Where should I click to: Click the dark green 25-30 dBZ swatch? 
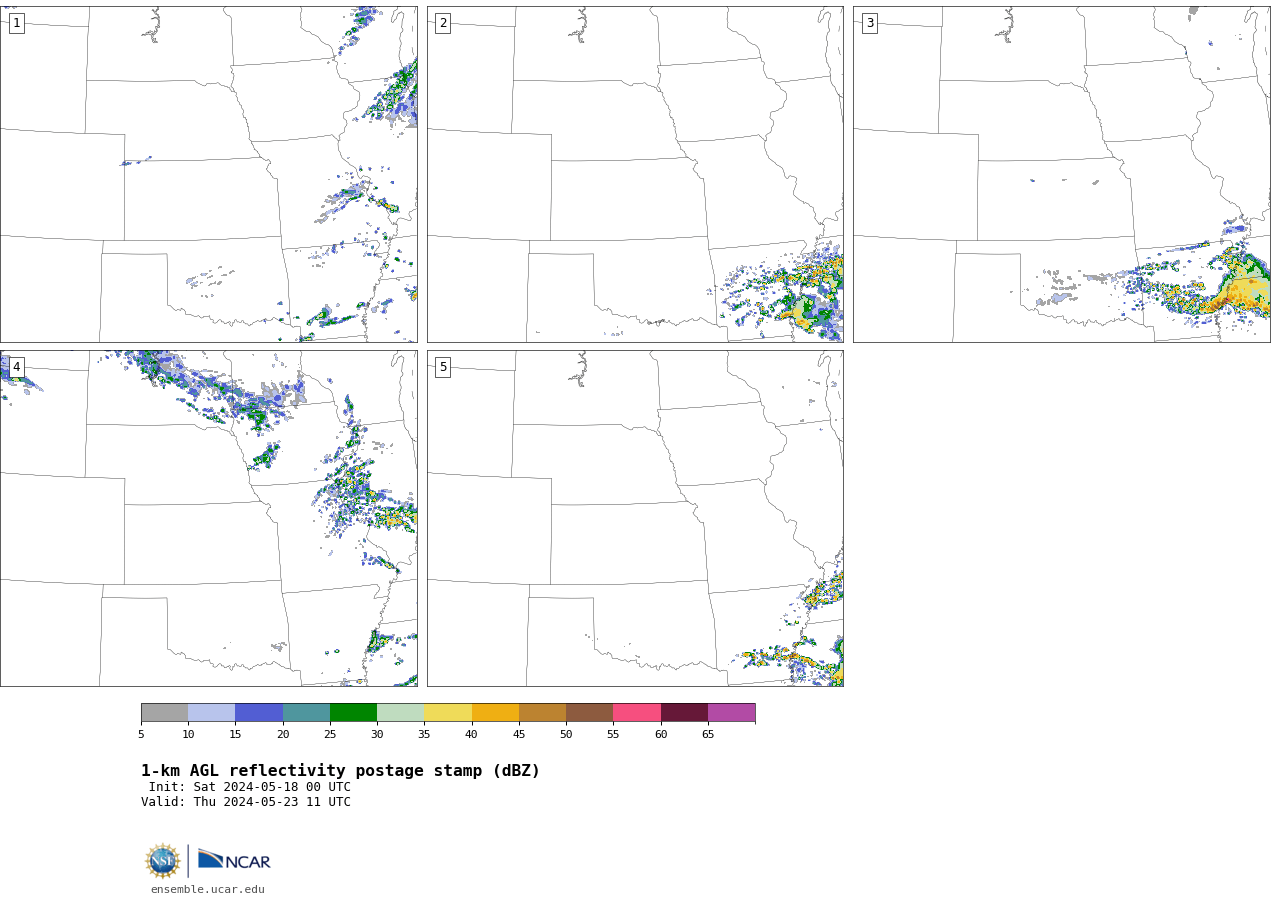353,712
